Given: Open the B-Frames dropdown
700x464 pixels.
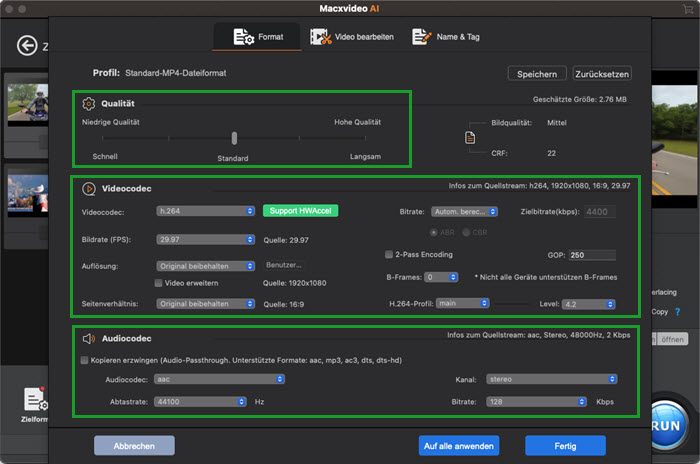Looking at the screenshot, I should tap(441, 277).
